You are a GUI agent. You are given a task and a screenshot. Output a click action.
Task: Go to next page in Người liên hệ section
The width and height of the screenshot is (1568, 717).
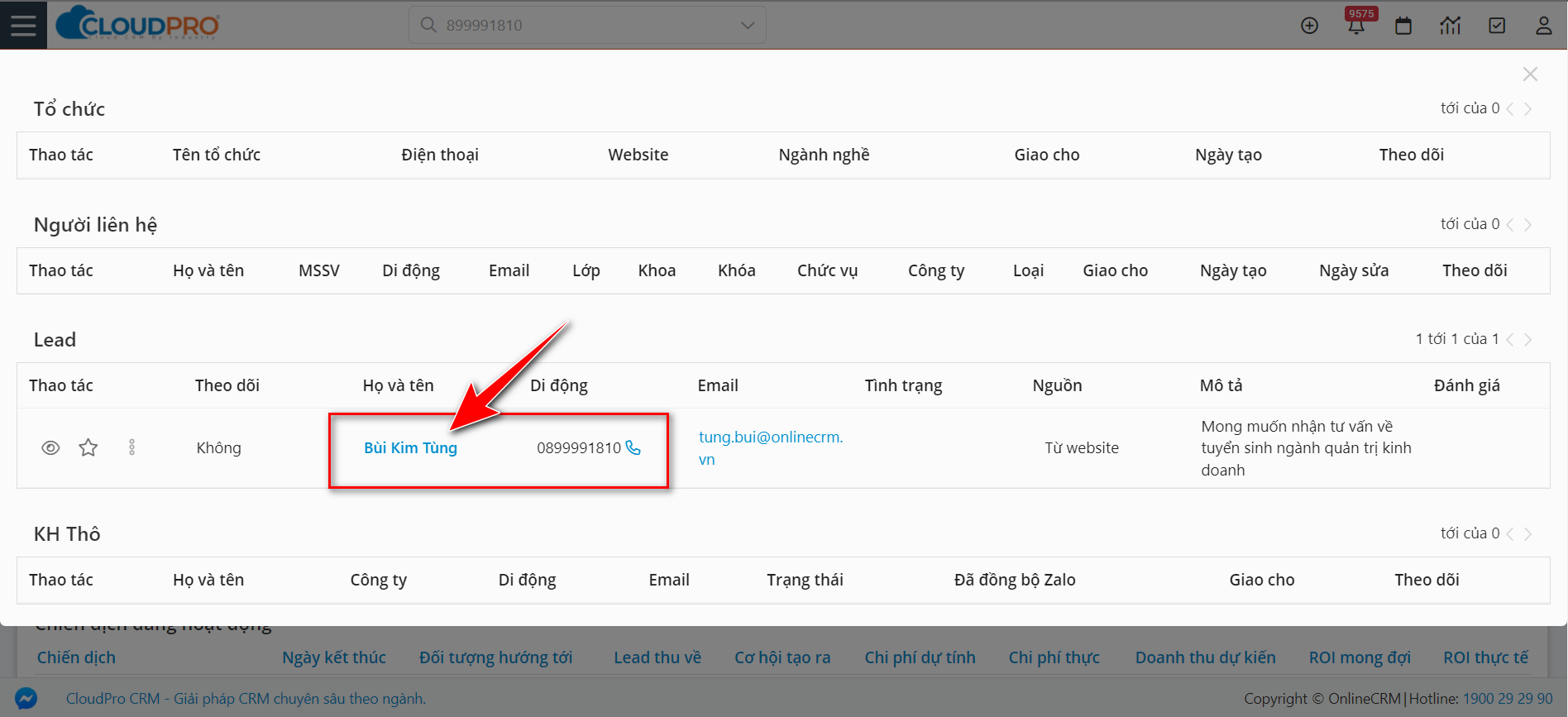point(1528,225)
